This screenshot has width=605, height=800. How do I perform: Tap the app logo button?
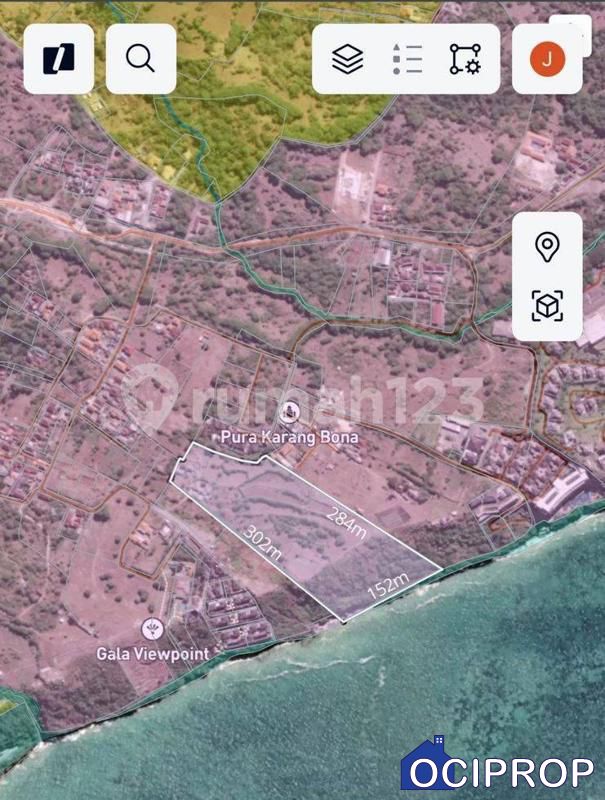tap(59, 59)
